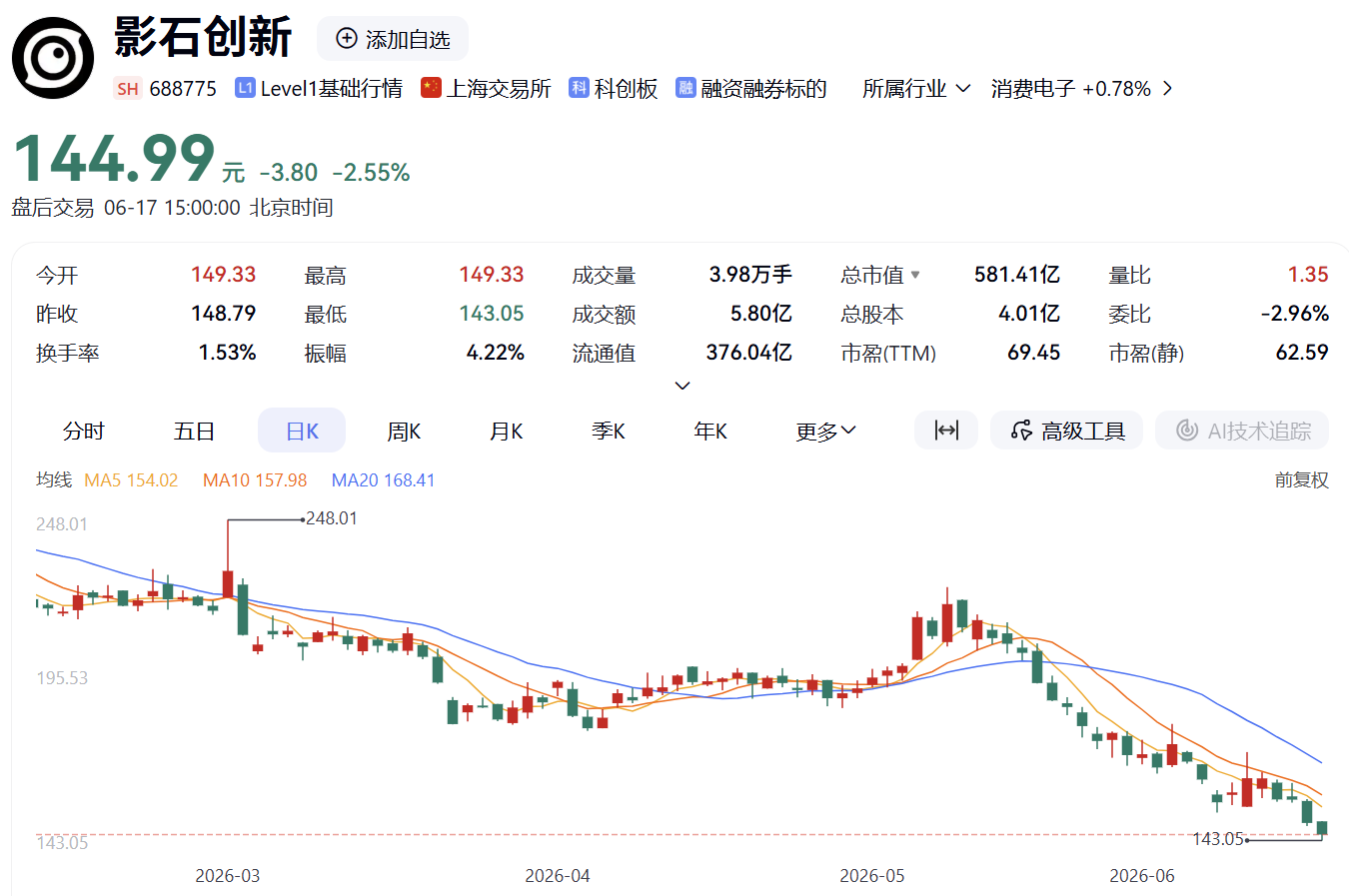Image resolution: width=1349 pixels, height=896 pixels.
Task: Select the 日K chart tab
Action: tap(302, 432)
